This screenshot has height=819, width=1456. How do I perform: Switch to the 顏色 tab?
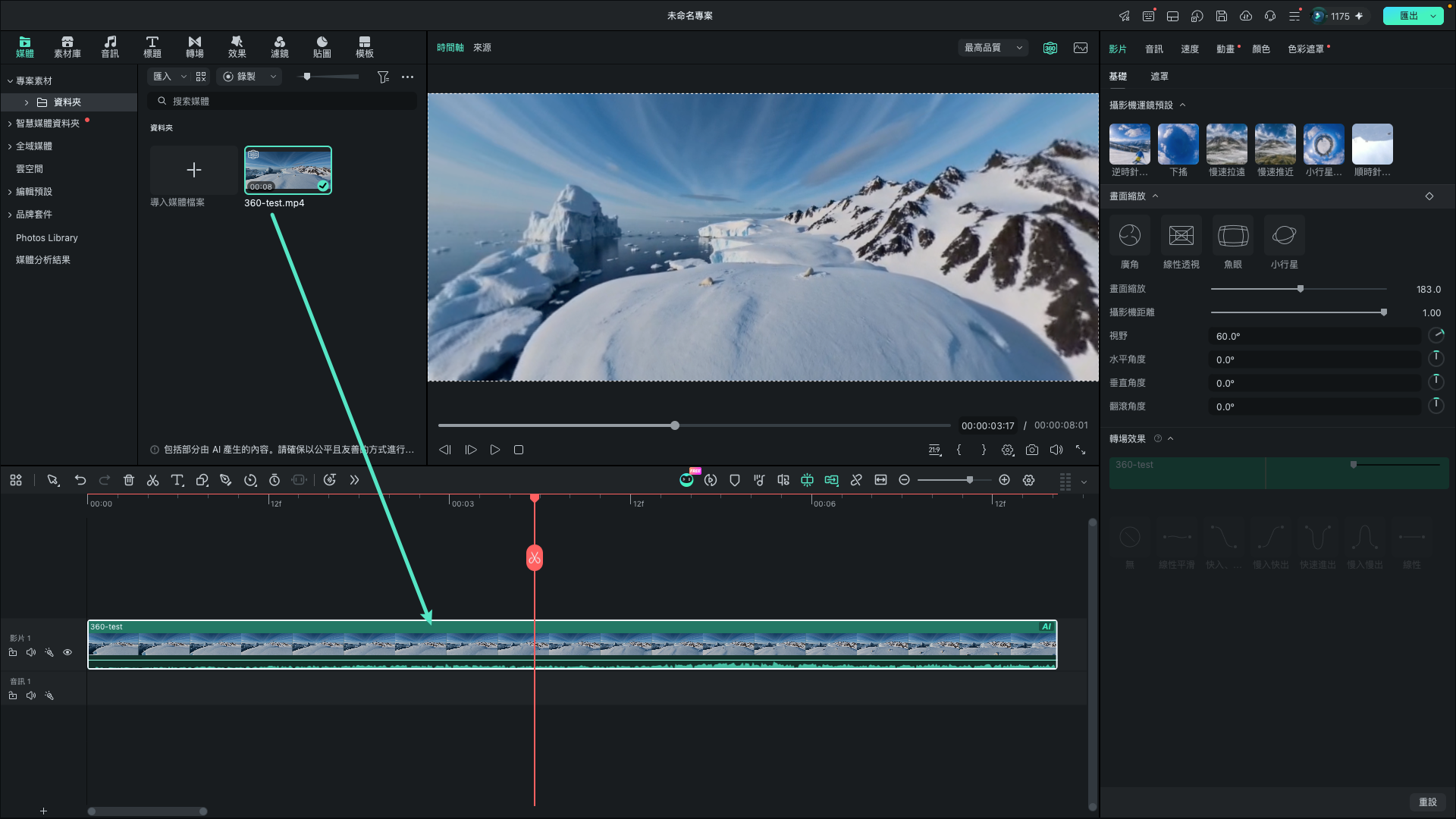[x=1261, y=49]
